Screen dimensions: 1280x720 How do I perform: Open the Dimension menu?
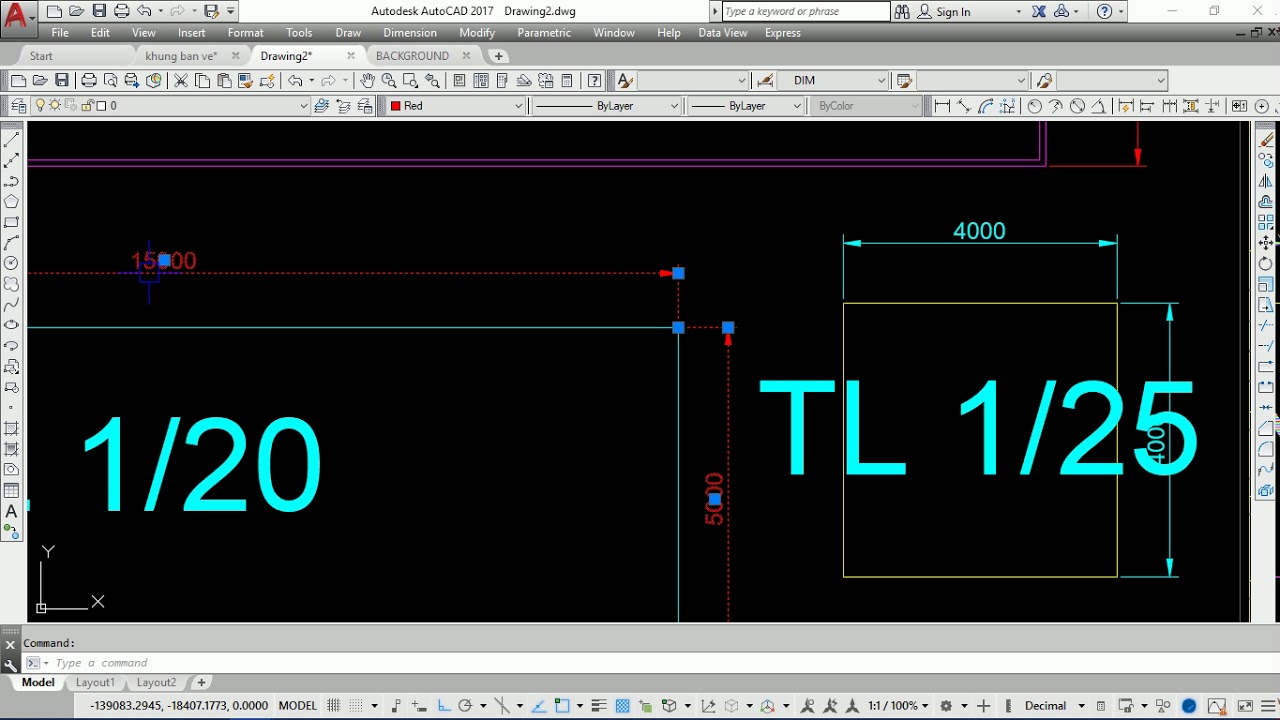410,33
